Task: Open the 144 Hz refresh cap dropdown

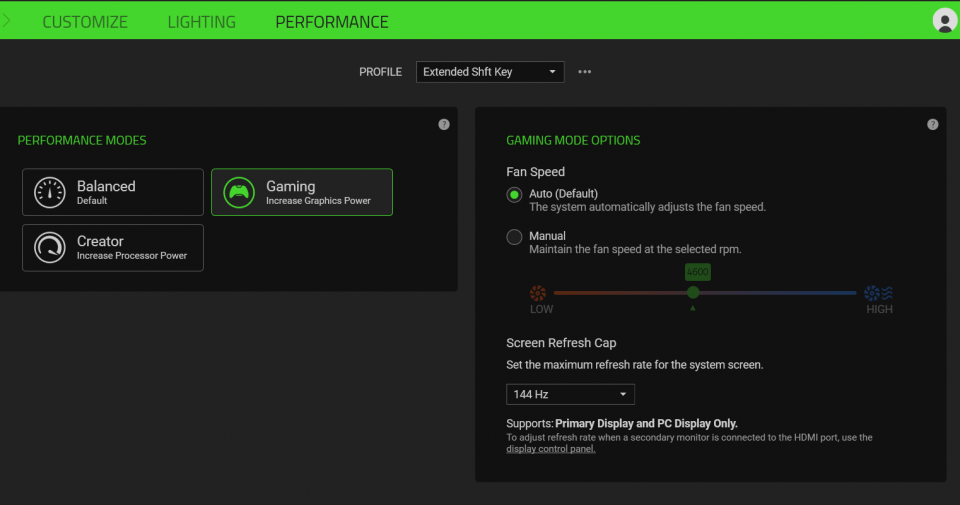Action: click(x=570, y=394)
